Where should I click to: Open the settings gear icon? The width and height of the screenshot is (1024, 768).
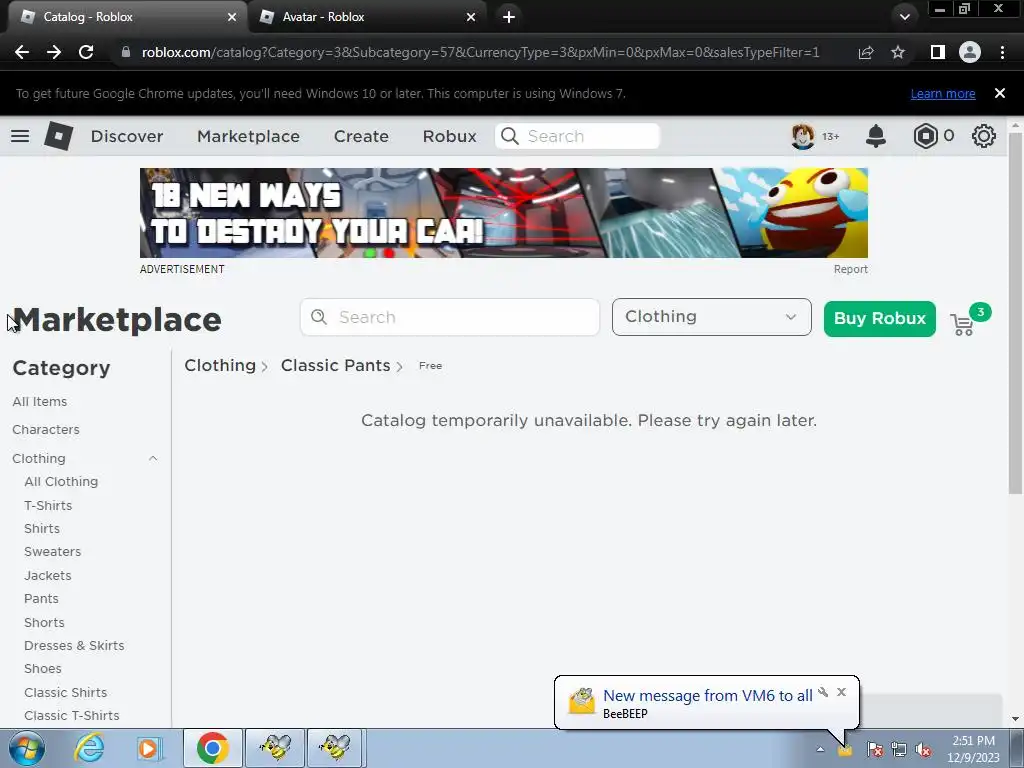[984, 136]
